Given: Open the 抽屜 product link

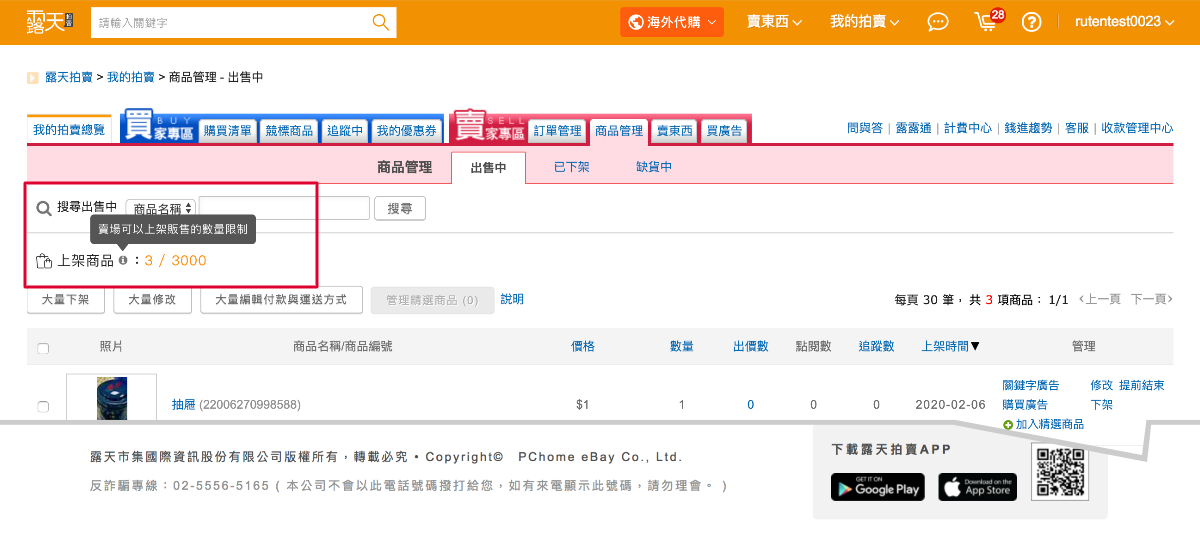Looking at the screenshot, I should click(183, 405).
